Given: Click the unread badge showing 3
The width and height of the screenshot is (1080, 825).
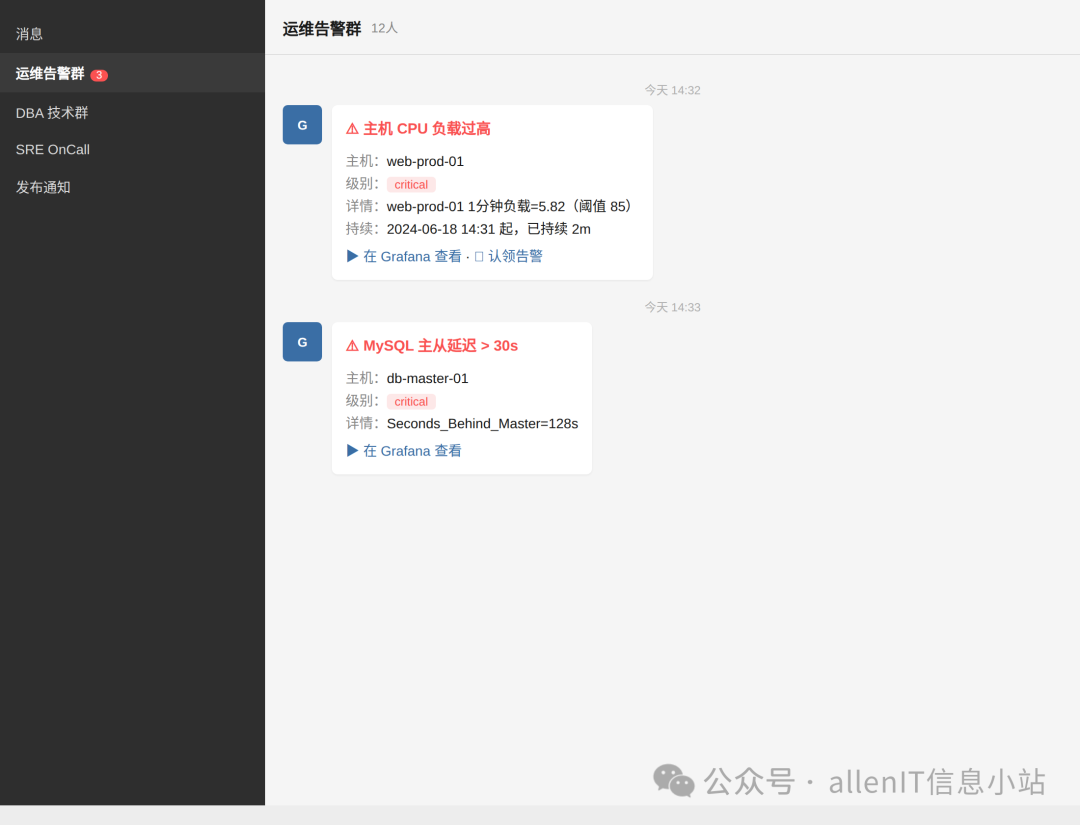Looking at the screenshot, I should pyautogui.click(x=99, y=75).
